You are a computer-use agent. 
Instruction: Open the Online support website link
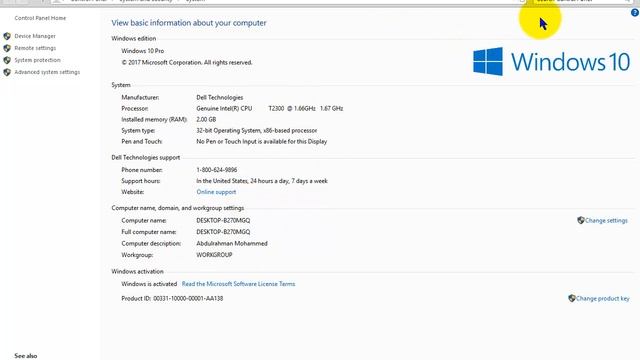(216, 192)
